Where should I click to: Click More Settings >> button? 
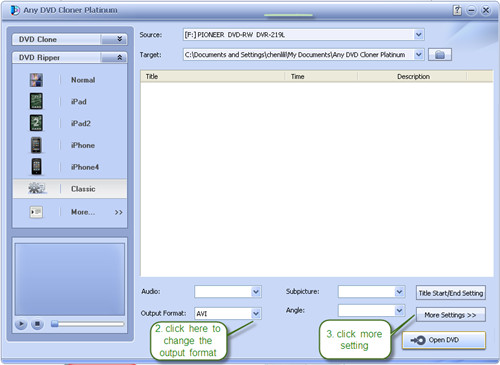(451, 315)
